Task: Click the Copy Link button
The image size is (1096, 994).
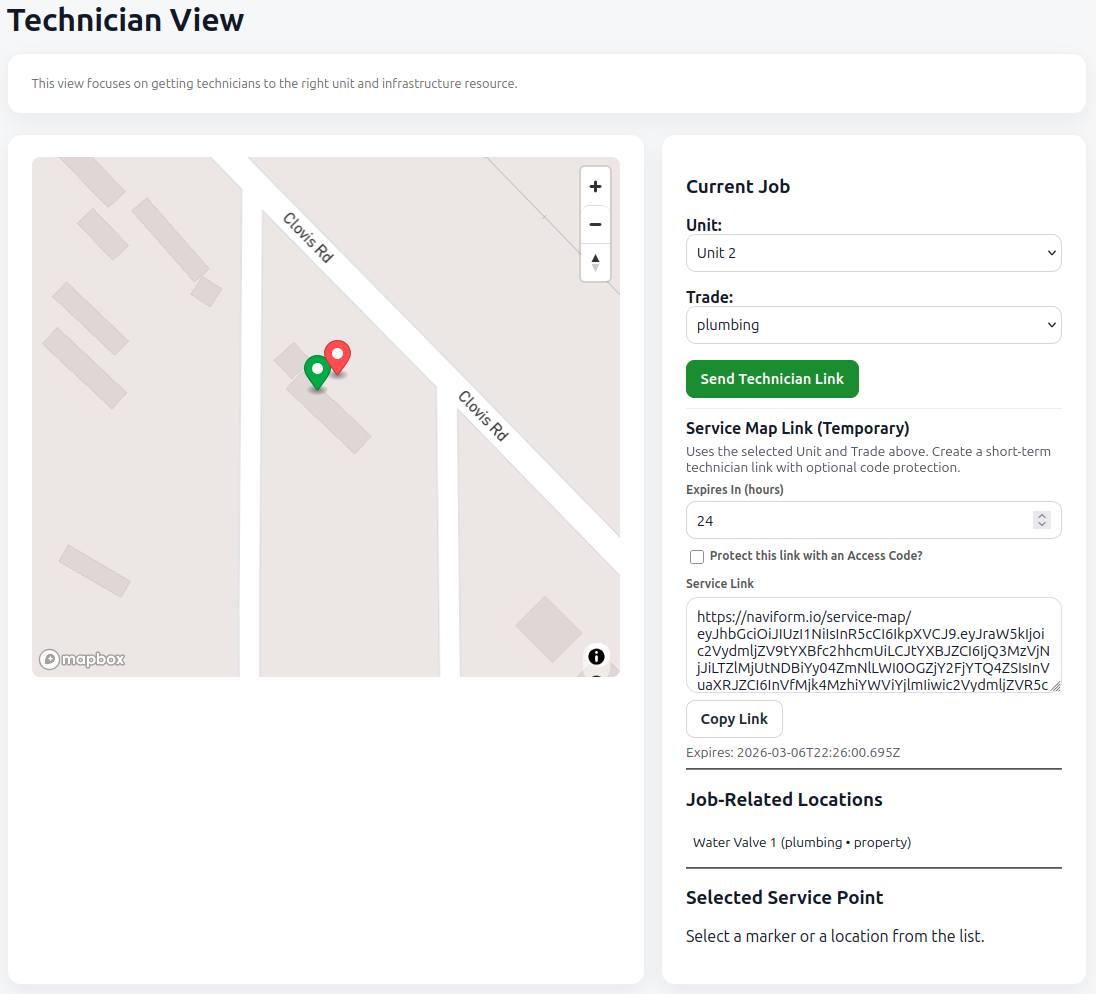Action: pyautogui.click(x=734, y=719)
